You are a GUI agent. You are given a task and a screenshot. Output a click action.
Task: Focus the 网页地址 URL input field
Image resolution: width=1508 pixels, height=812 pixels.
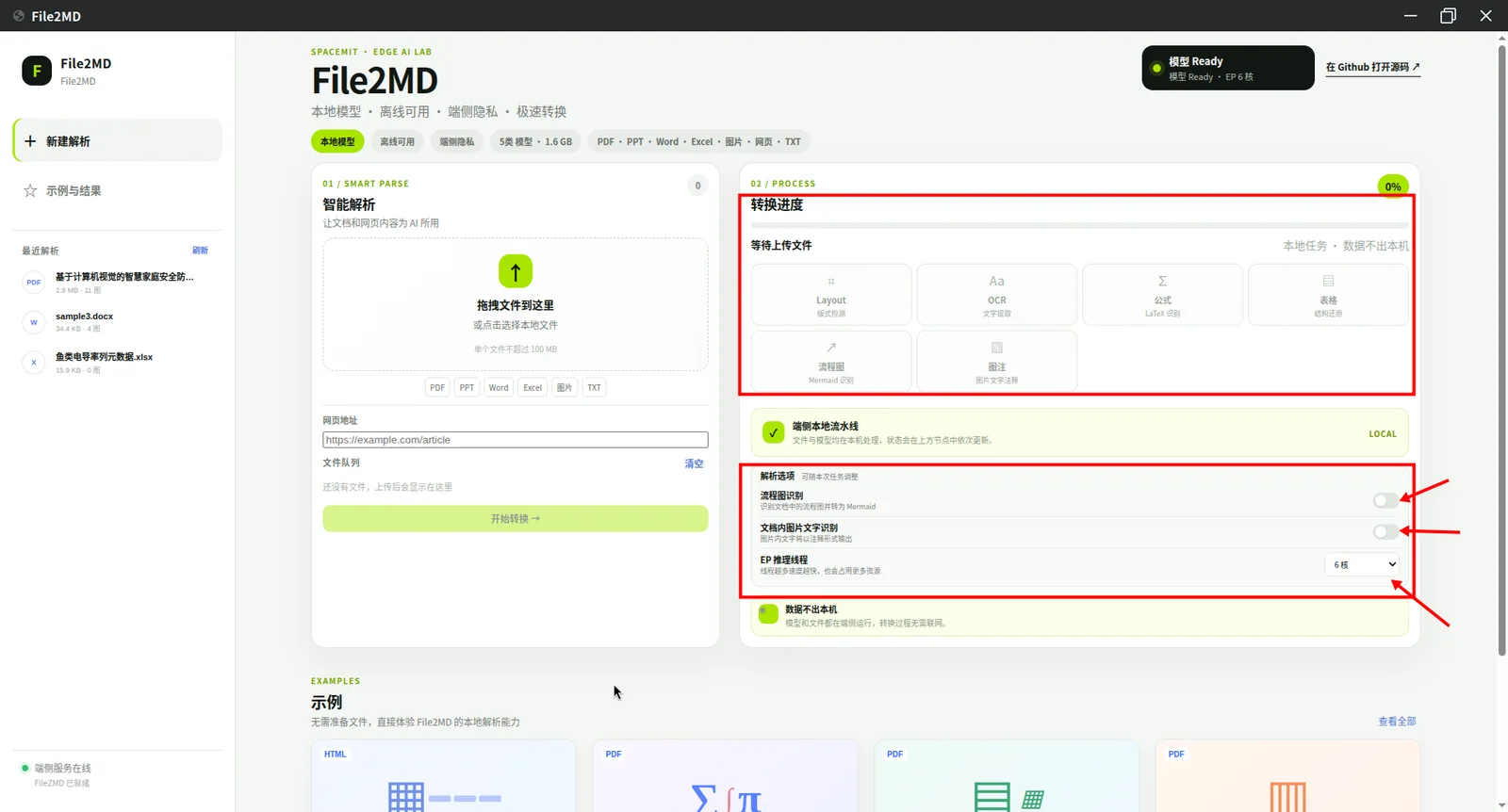tap(516, 440)
